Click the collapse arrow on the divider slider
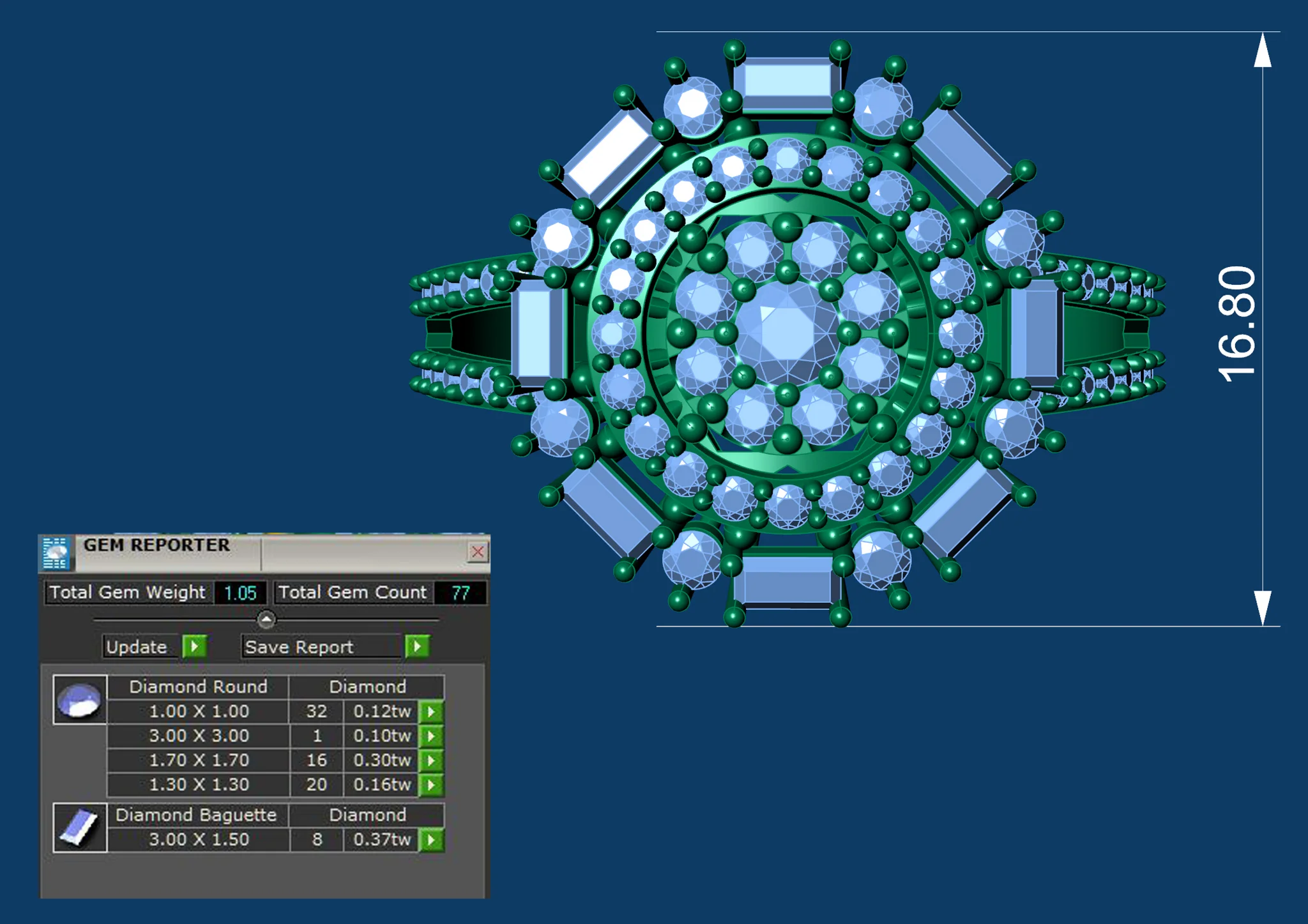 (266, 619)
